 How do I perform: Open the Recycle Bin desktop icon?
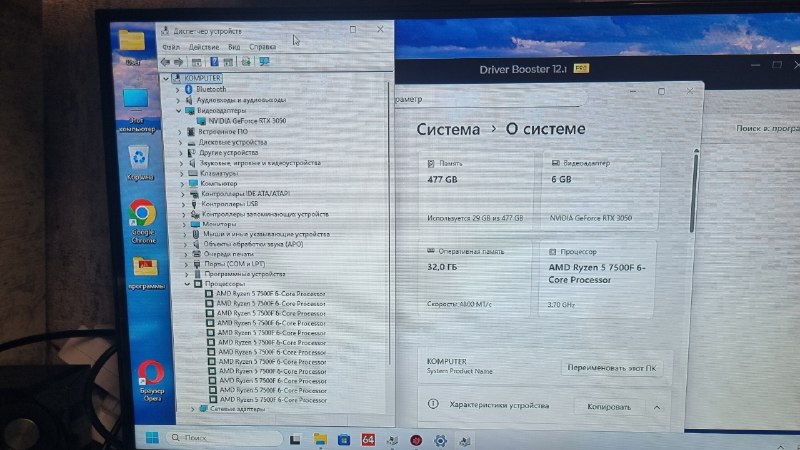tap(138, 158)
